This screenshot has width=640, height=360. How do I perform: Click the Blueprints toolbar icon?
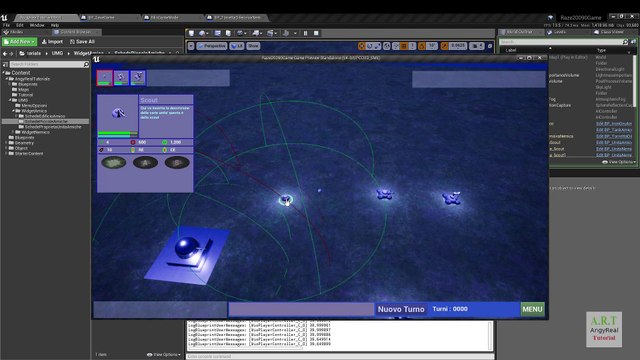point(256,33)
